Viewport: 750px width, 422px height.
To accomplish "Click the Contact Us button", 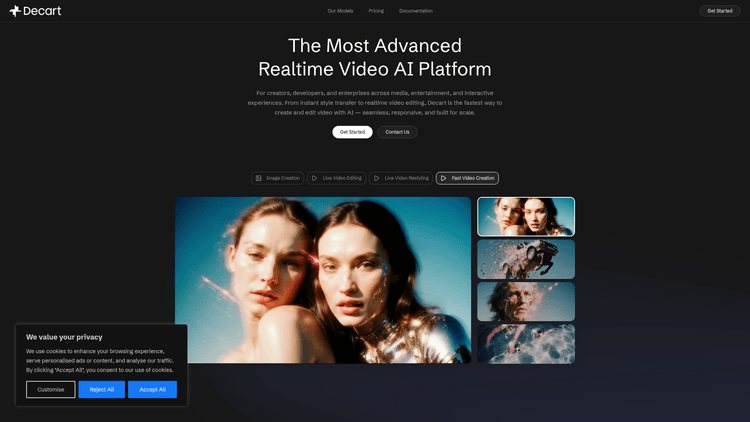I will (x=397, y=132).
